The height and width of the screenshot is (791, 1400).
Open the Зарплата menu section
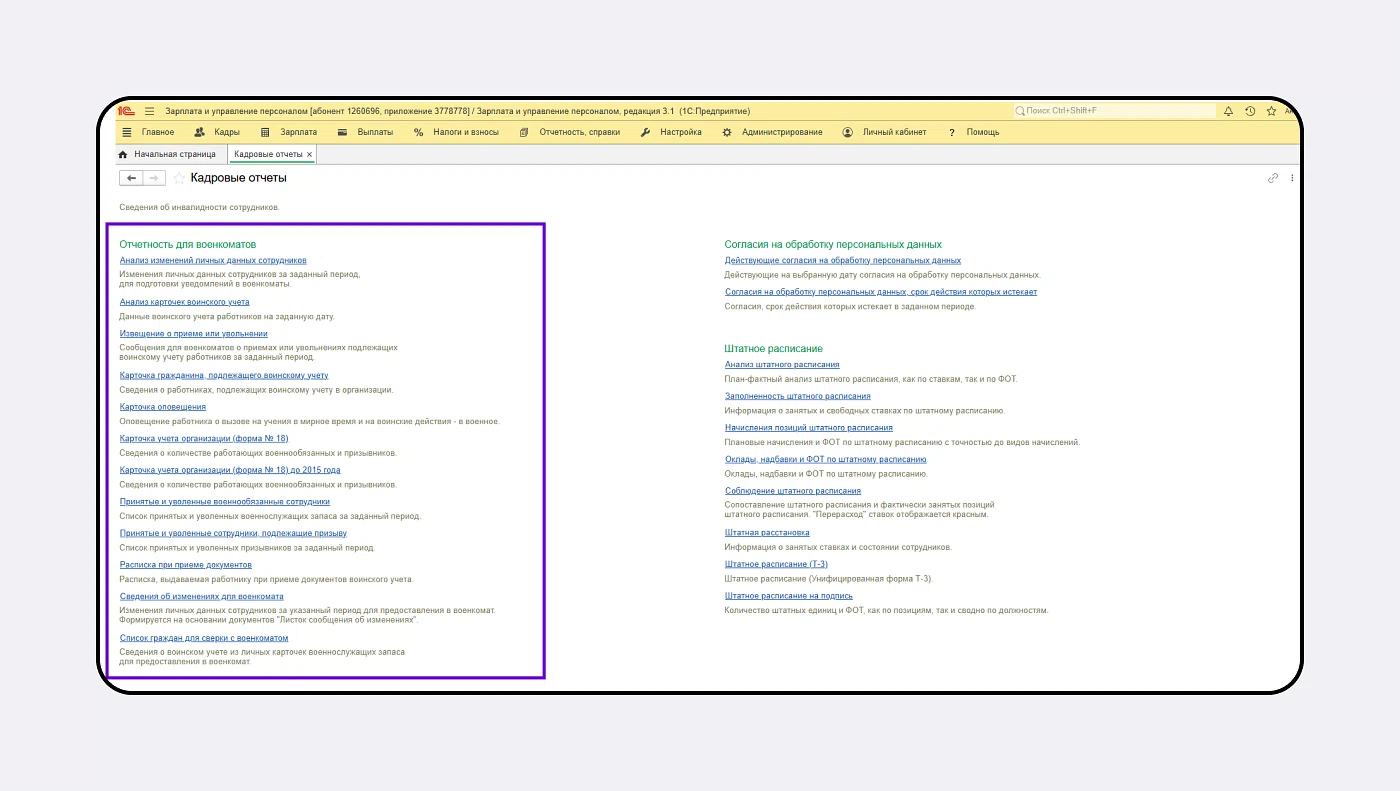point(298,132)
